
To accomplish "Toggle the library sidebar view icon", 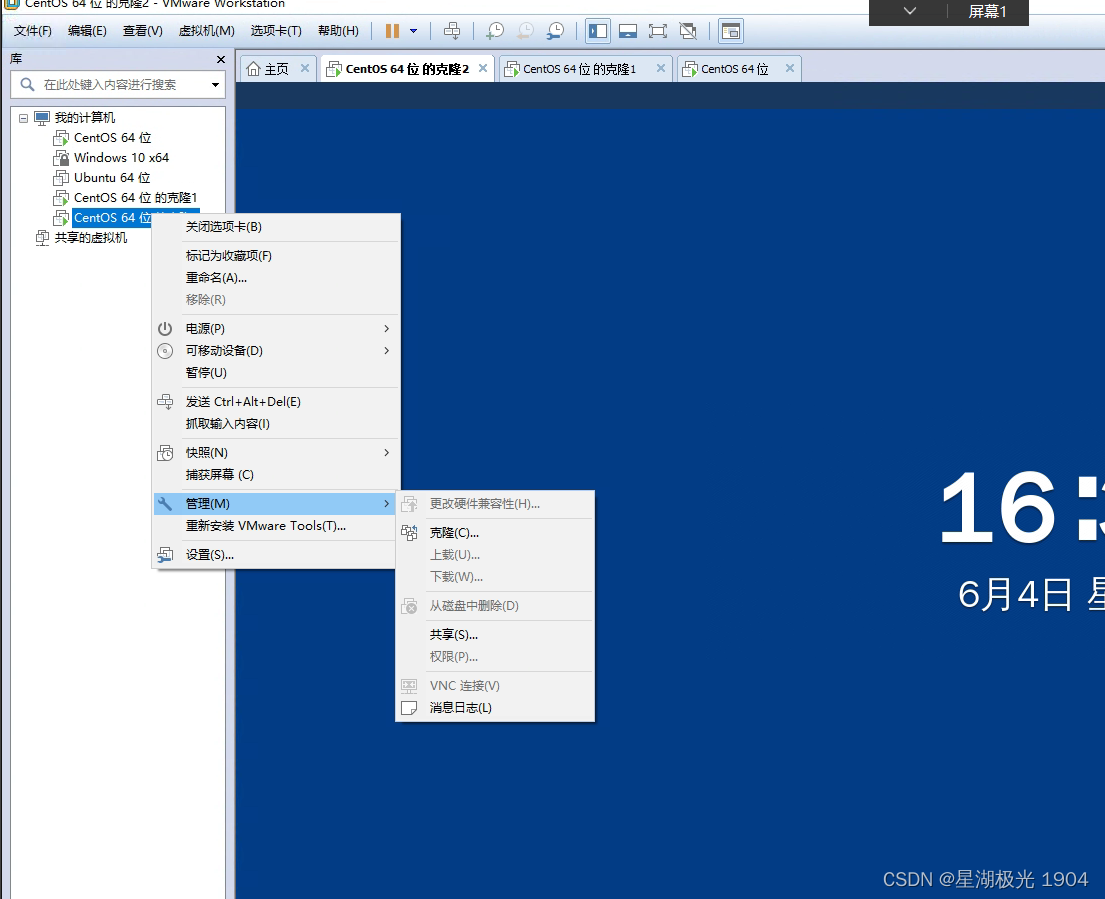I will 598,31.
